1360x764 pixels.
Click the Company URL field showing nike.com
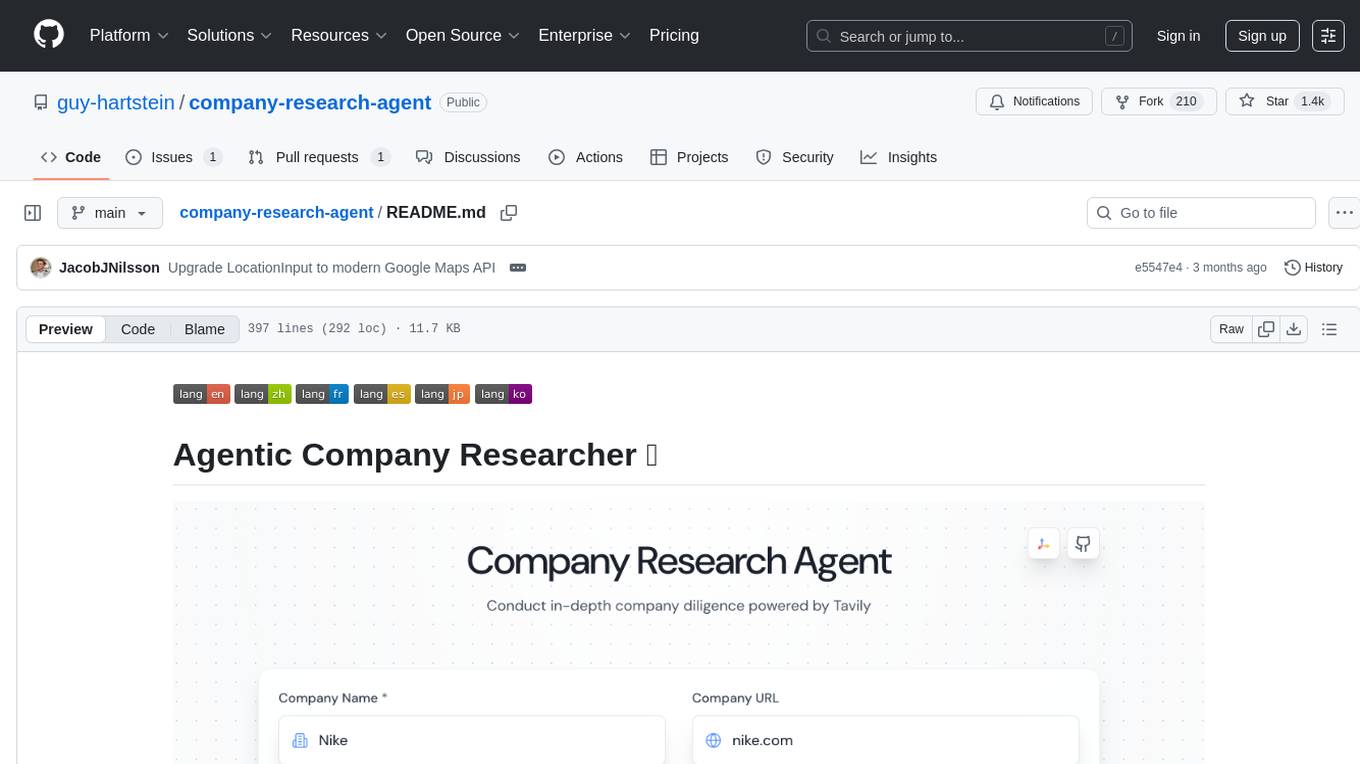(x=885, y=740)
